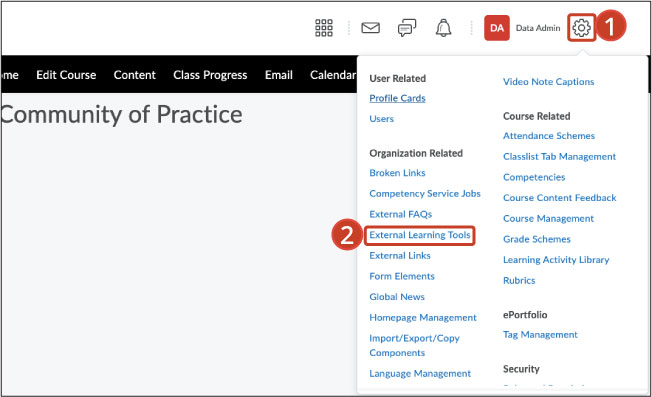The height and width of the screenshot is (397, 652).
Task: Go to Content in the navbar
Action: (135, 75)
